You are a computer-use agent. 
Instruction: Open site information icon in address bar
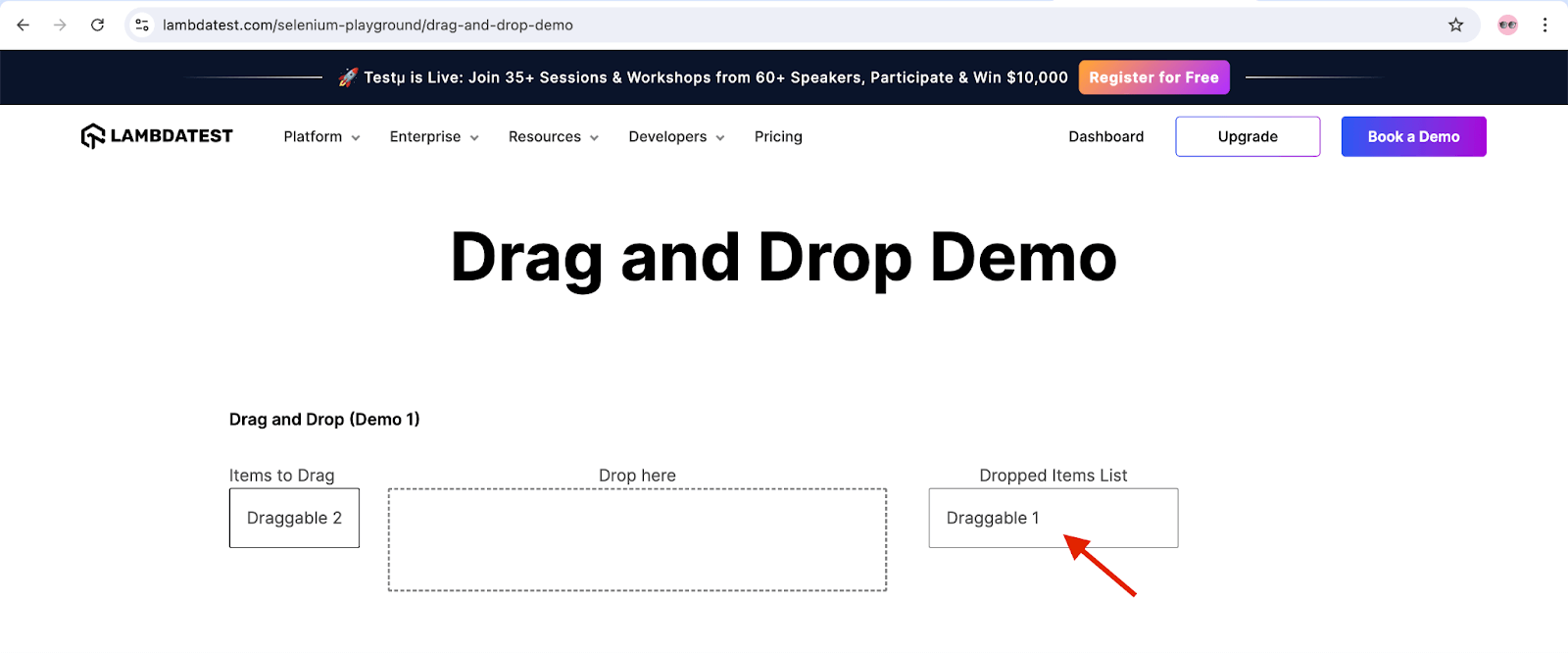click(x=142, y=25)
